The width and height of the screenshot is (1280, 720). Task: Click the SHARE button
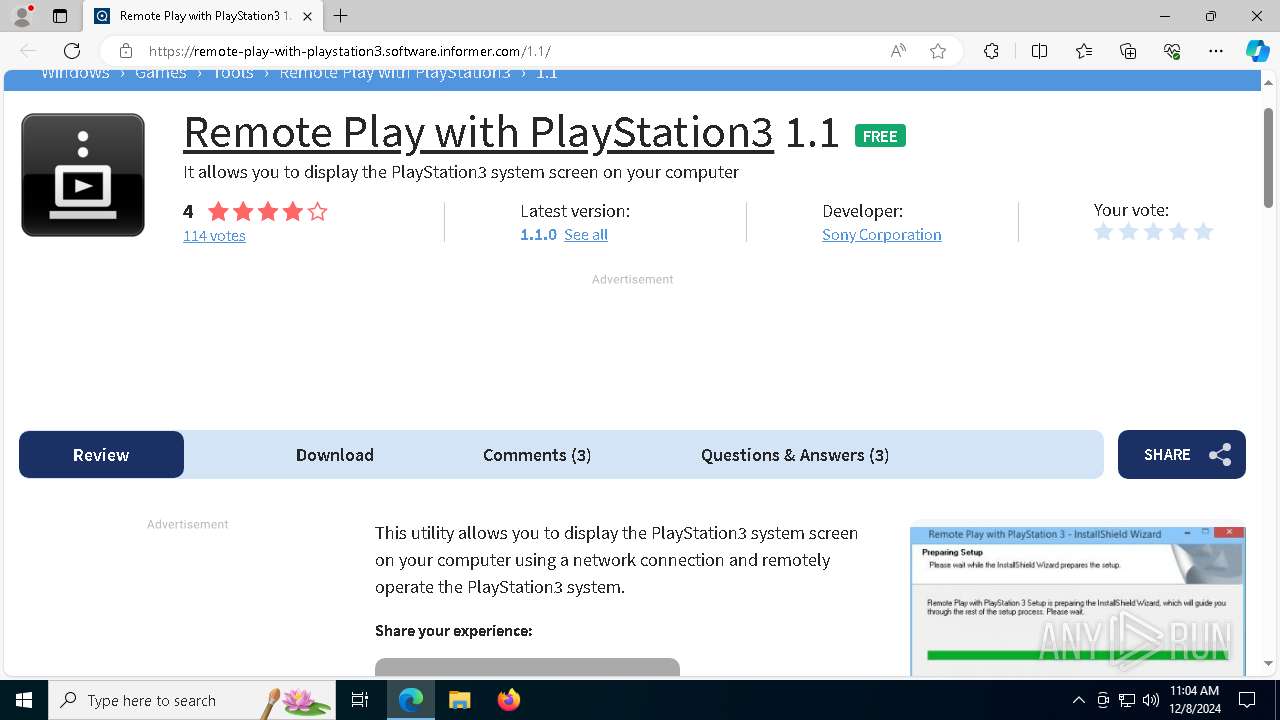[1182, 455]
